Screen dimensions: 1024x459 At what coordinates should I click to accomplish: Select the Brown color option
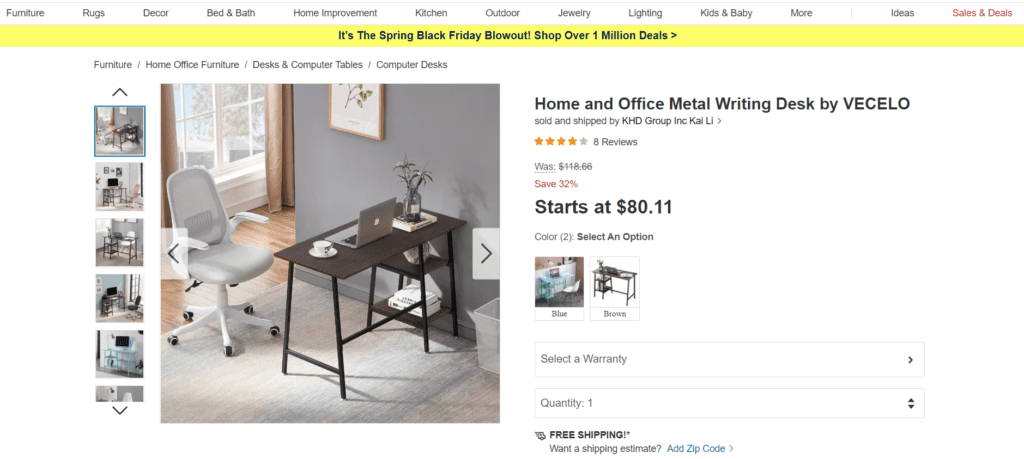click(x=615, y=288)
